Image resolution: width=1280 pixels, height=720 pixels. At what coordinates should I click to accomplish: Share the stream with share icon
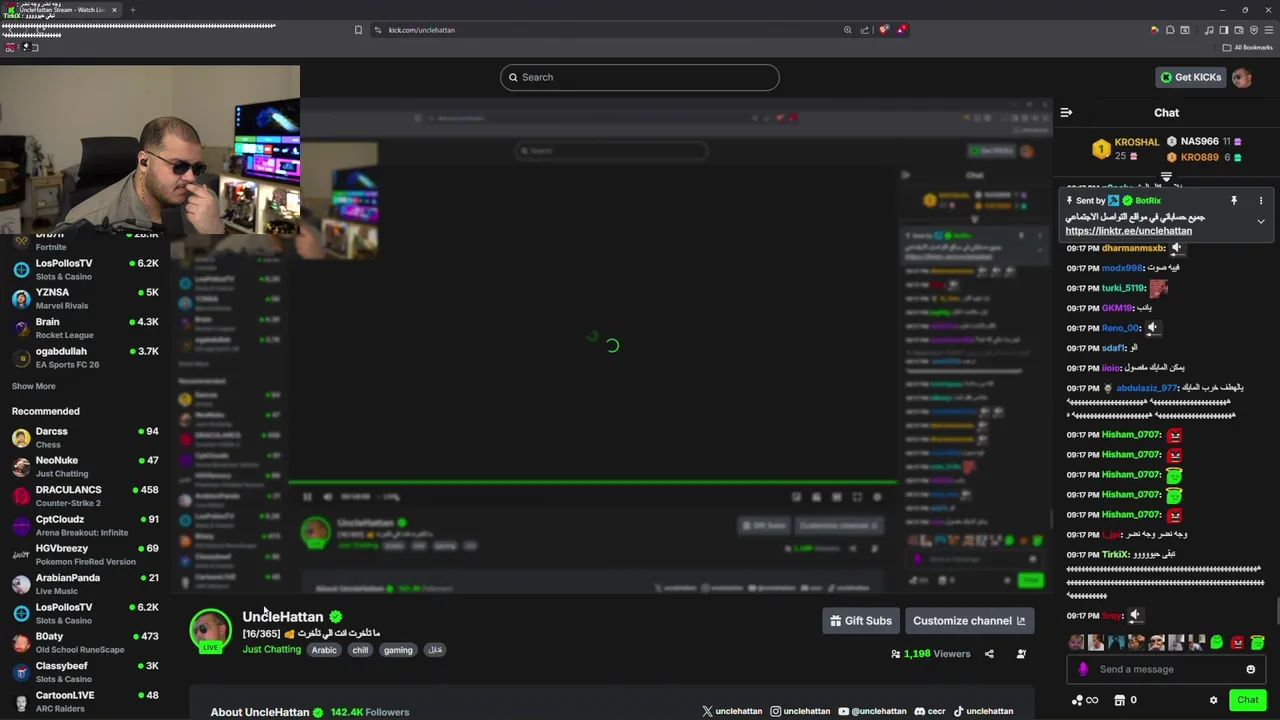[x=989, y=654]
